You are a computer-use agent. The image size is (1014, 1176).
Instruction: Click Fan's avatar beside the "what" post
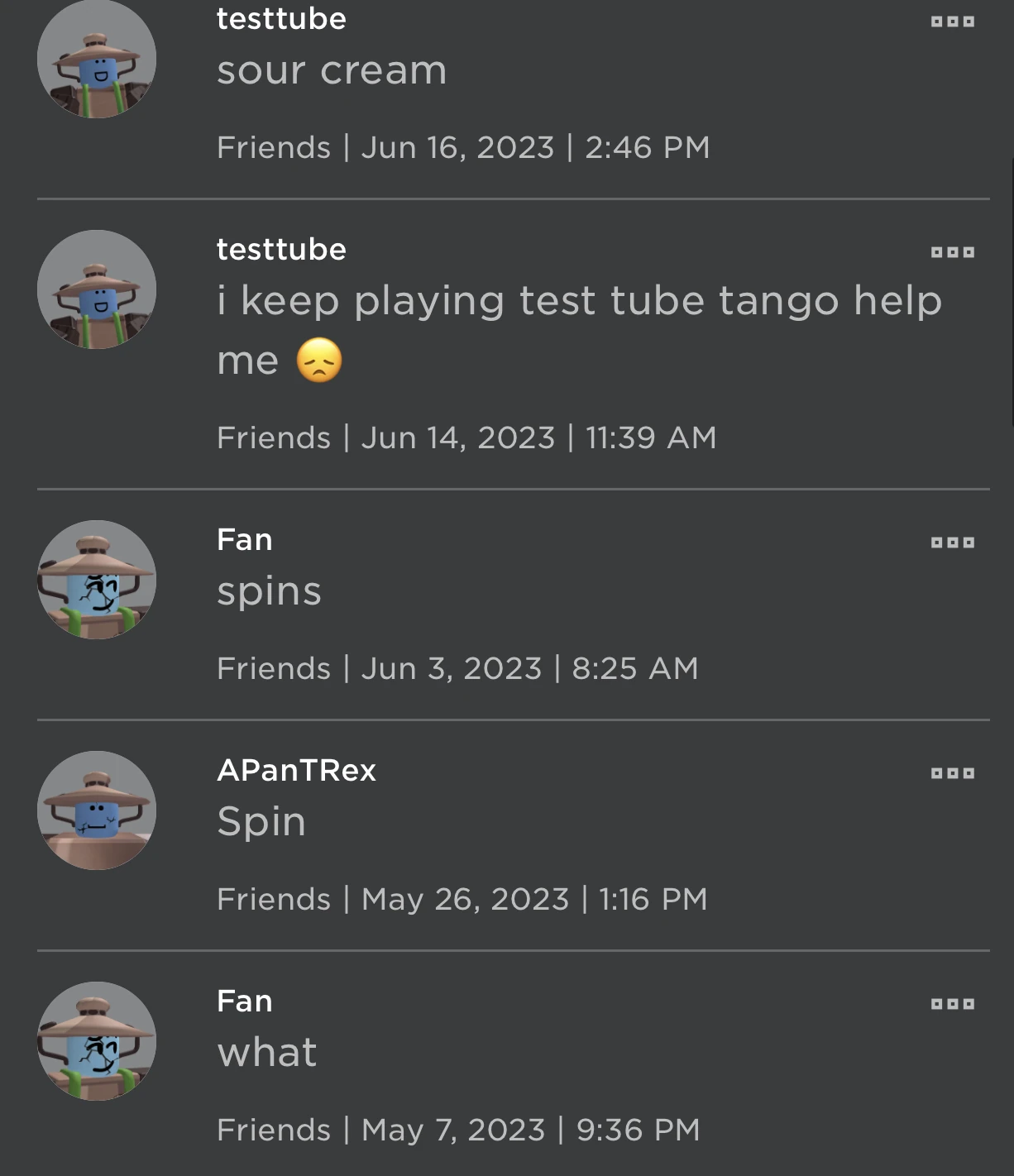[x=97, y=1041]
